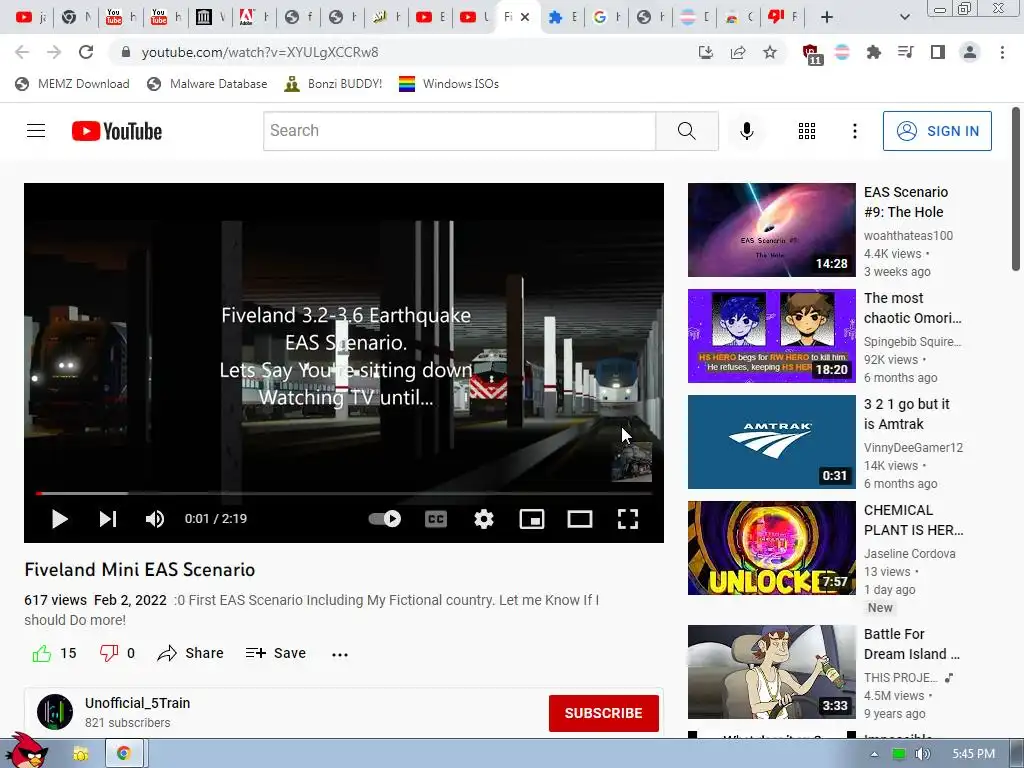Click the URL address bar
This screenshot has width=1024, height=768.
pyautogui.click(x=405, y=52)
